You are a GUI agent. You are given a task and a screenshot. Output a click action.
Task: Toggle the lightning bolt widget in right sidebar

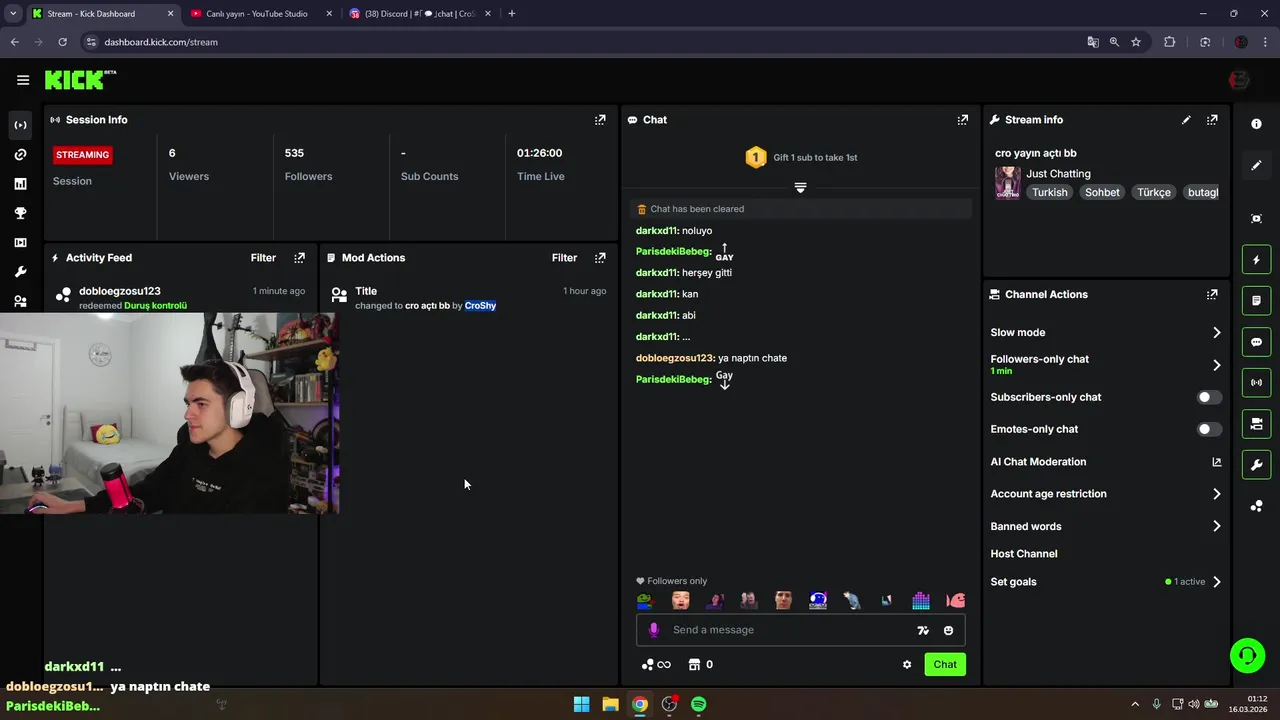click(x=1257, y=260)
